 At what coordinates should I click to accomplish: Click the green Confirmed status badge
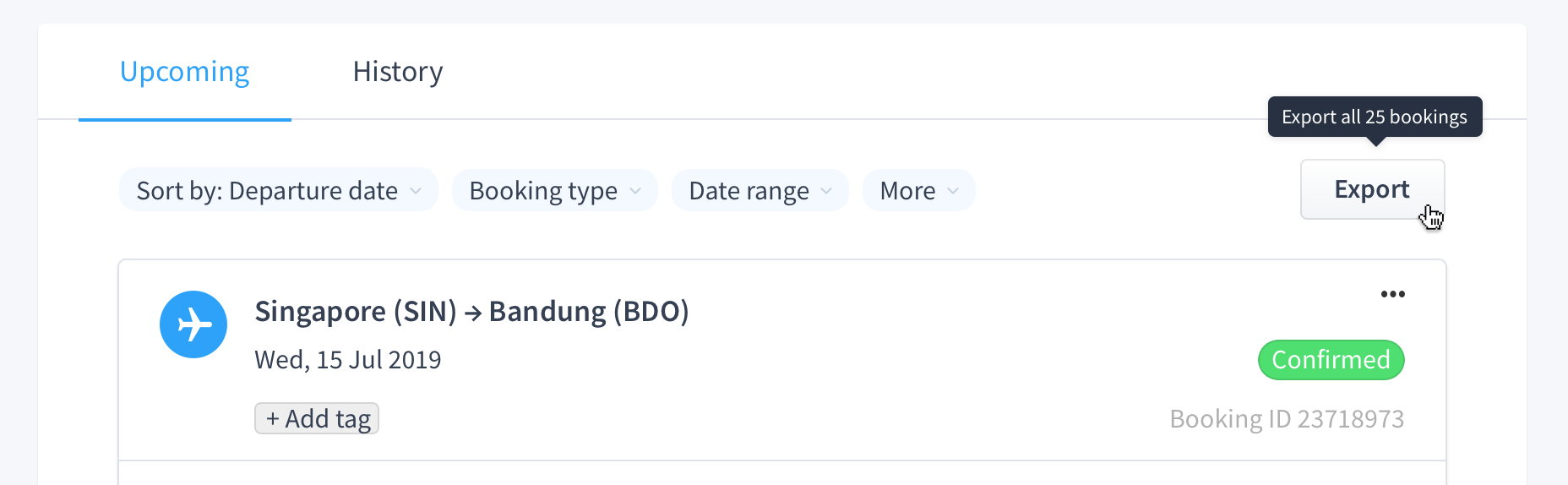[x=1331, y=360]
